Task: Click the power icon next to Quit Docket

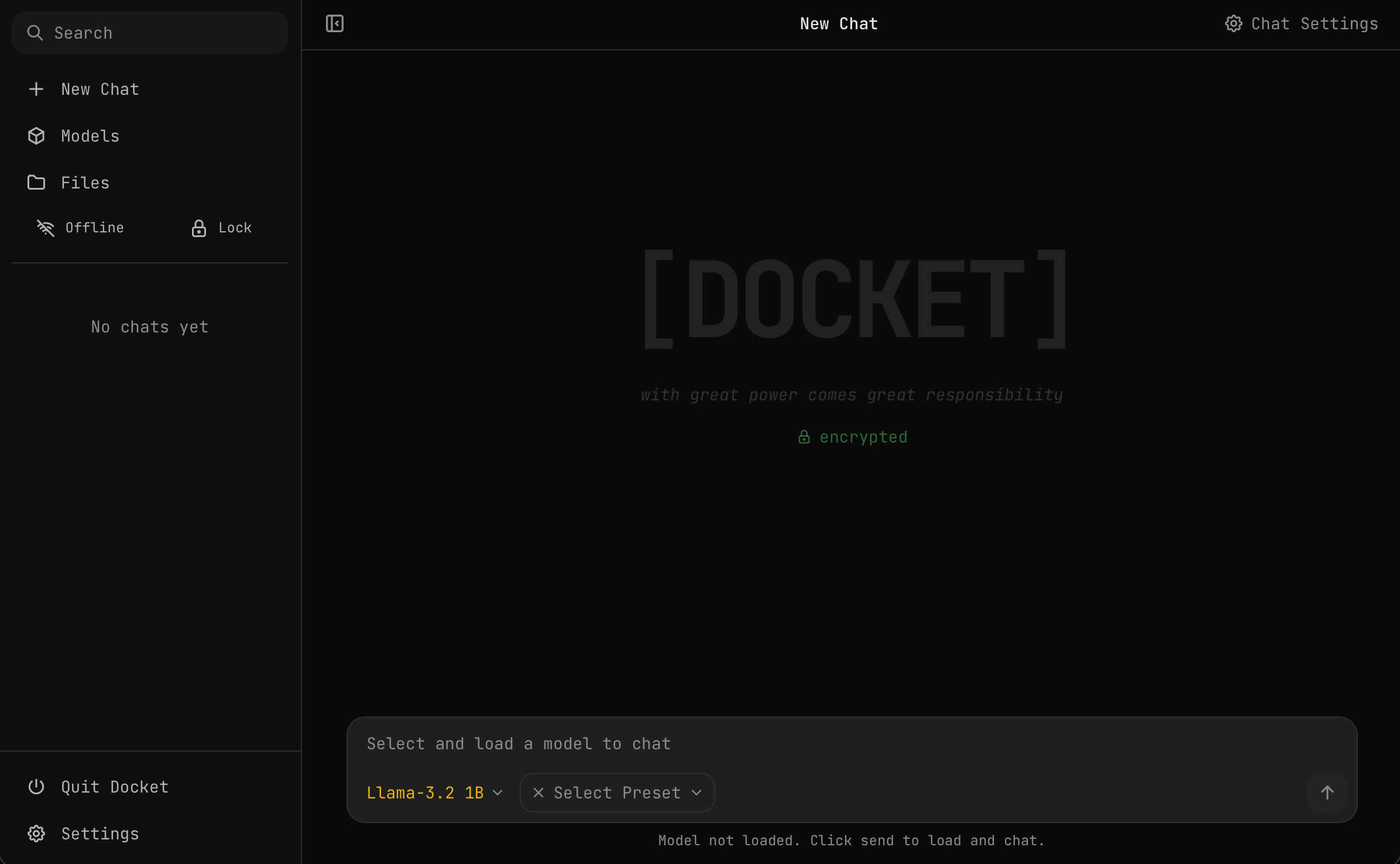Action: click(36, 786)
